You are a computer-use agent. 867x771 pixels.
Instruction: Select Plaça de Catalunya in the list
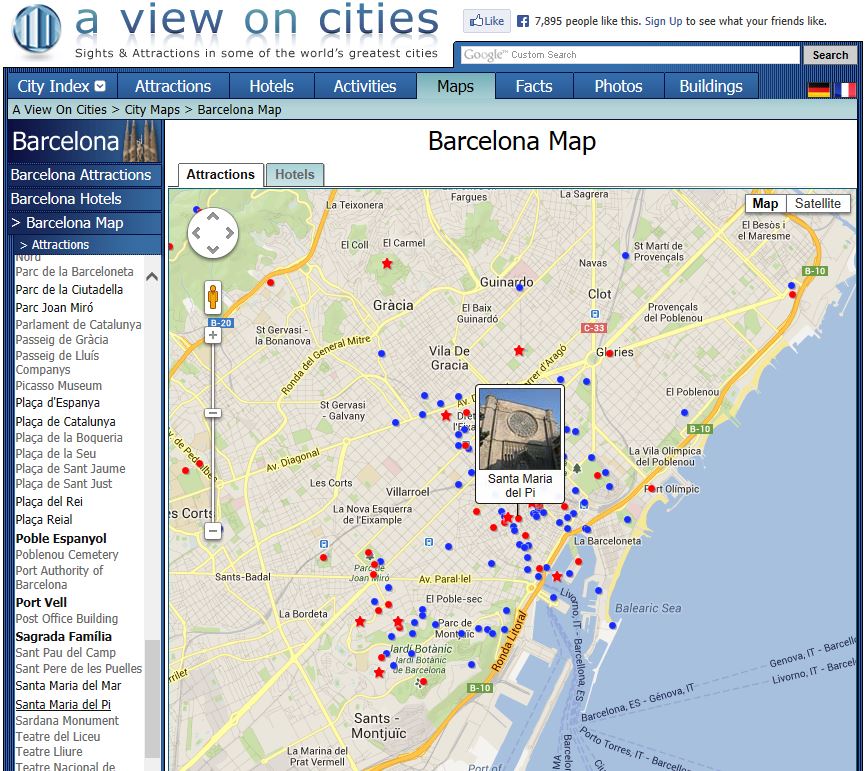coord(65,421)
